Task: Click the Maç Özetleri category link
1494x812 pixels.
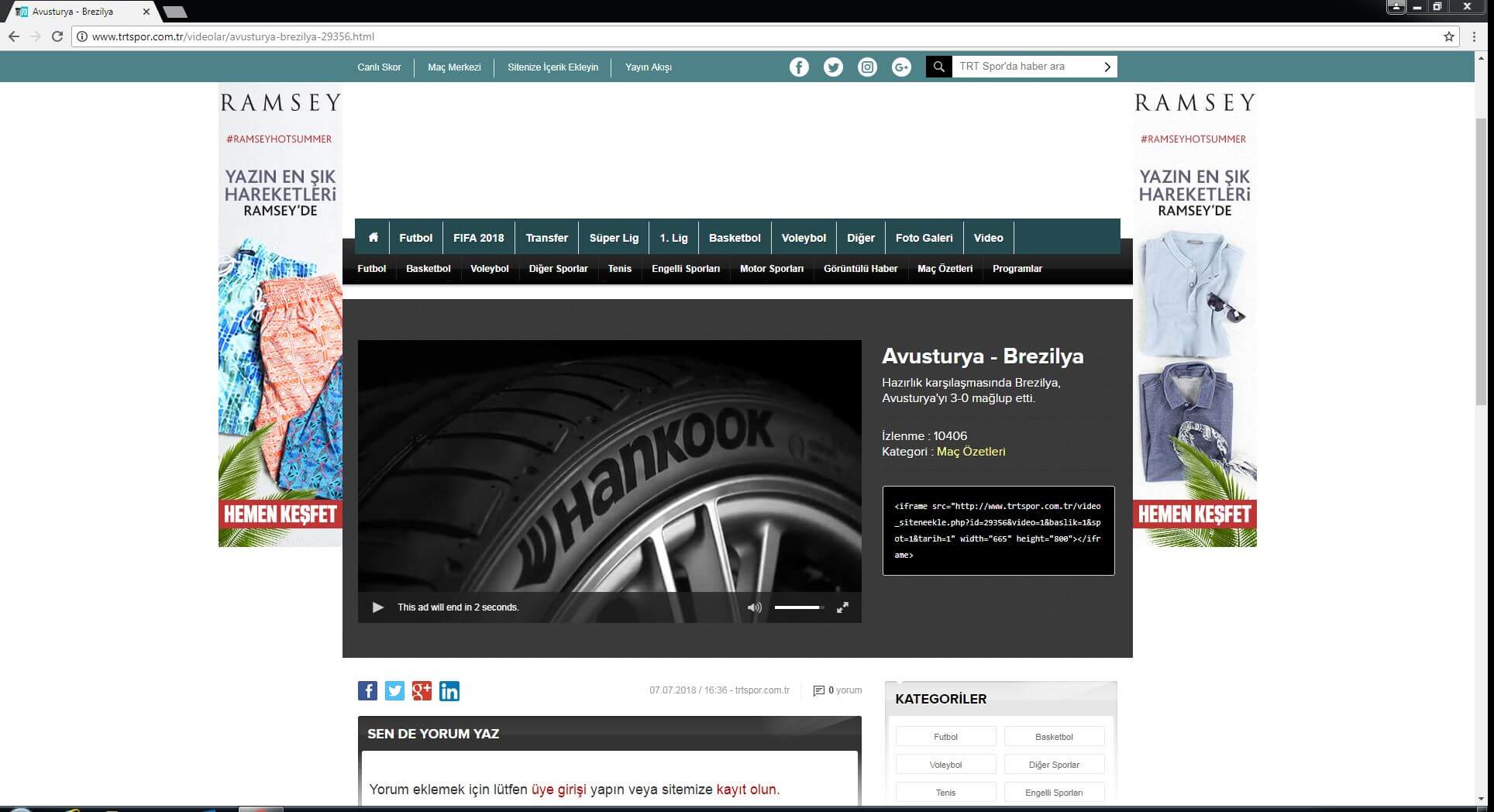Action: 970,452
